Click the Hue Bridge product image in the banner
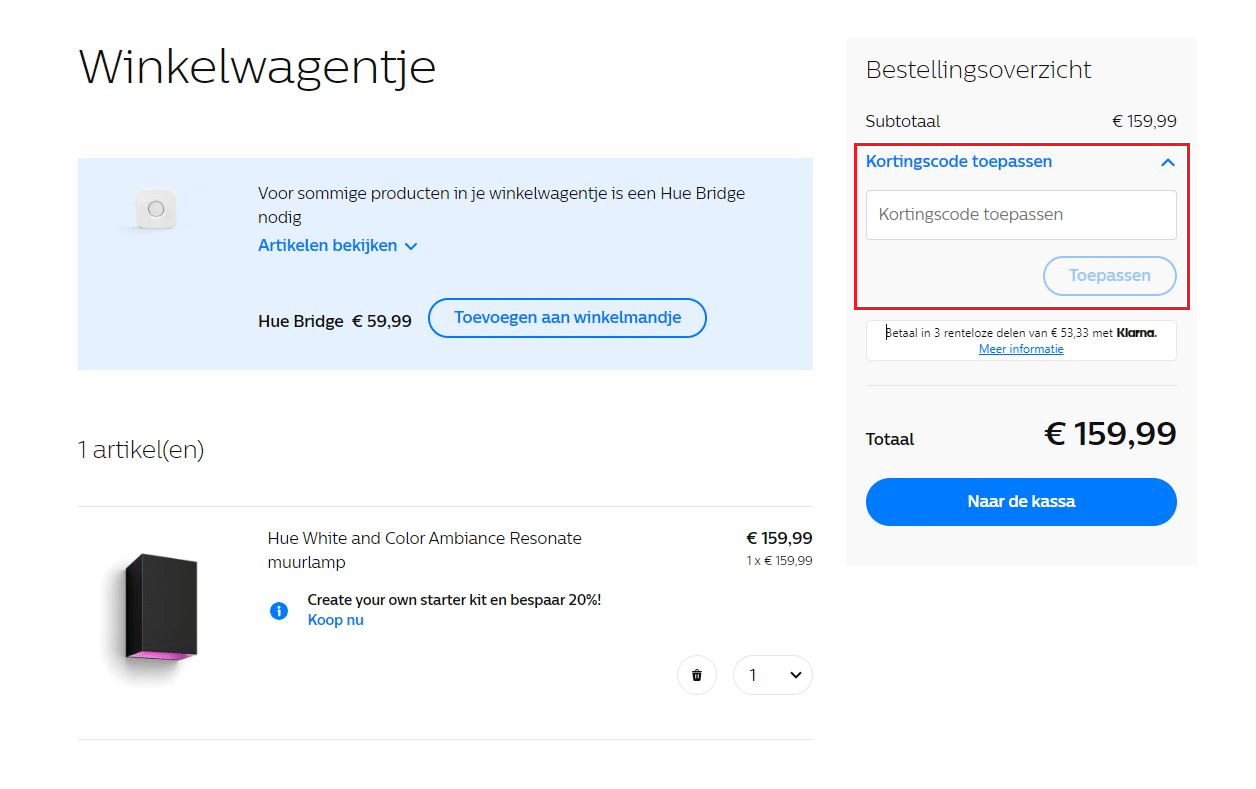Viewport: 1256px width, 789px height. [x=155, y=210]
